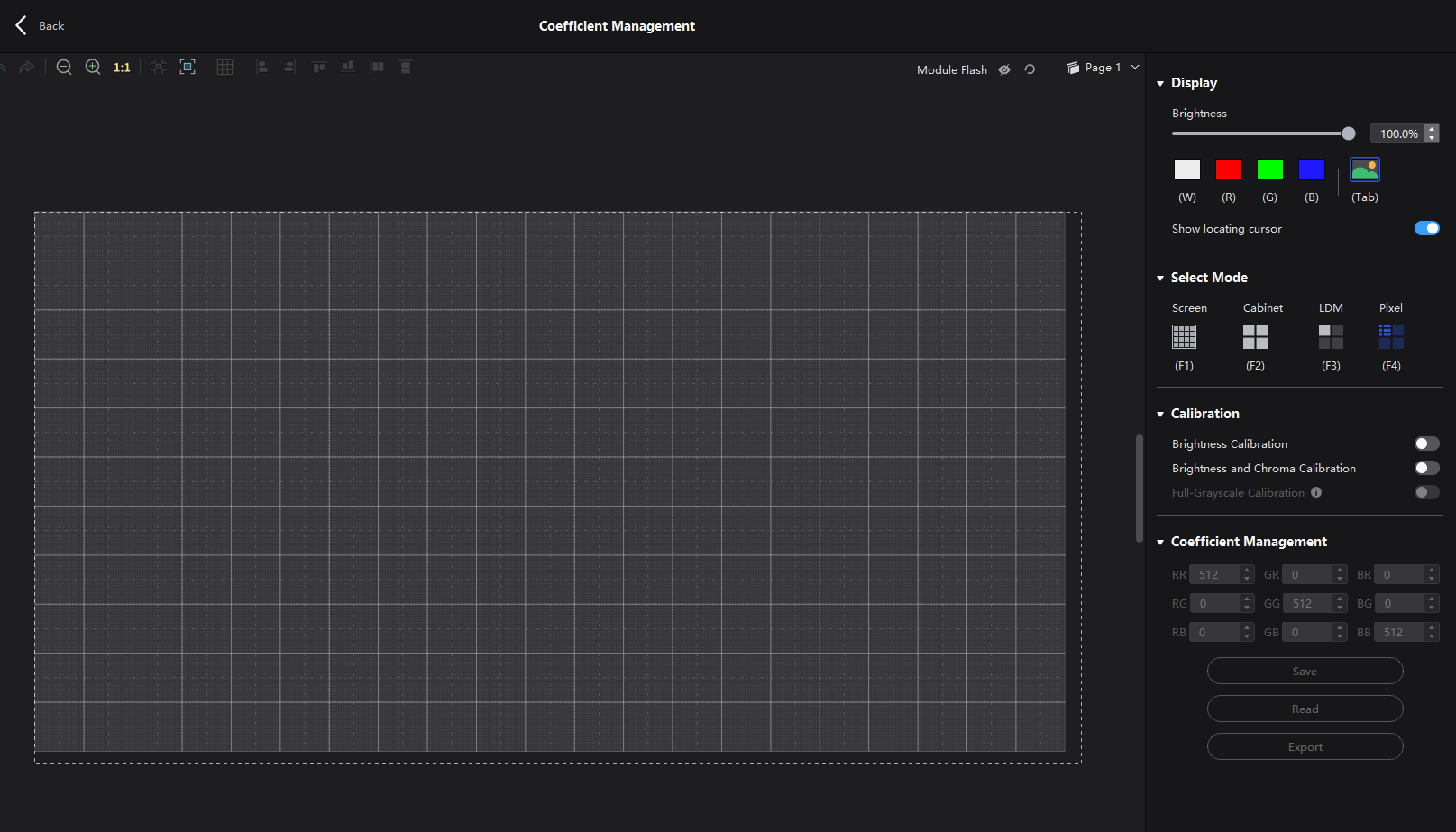Click the Page 1 layers icon
Viewport: 1456px width, 832px height.
(1073, 68)
